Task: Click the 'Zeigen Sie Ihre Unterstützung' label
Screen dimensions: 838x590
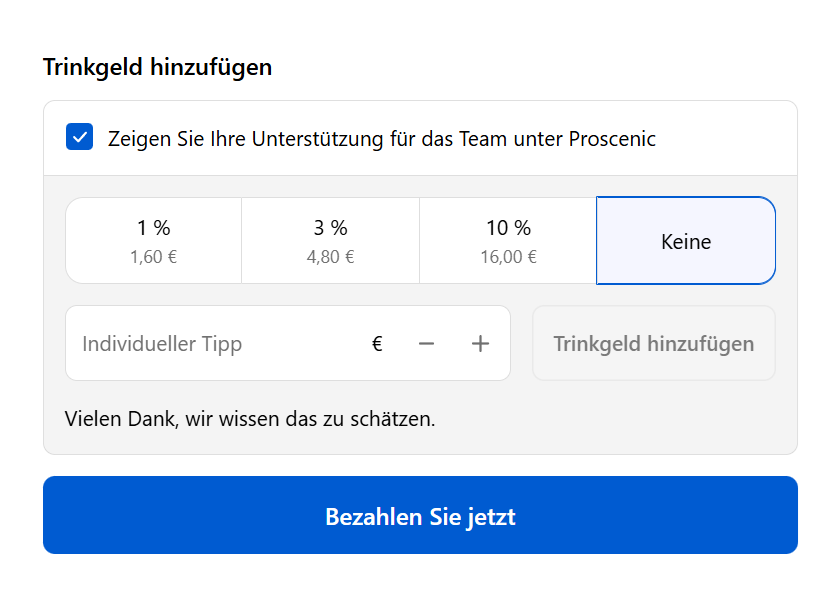Action: pyautogui.click(x=381, y=139)
